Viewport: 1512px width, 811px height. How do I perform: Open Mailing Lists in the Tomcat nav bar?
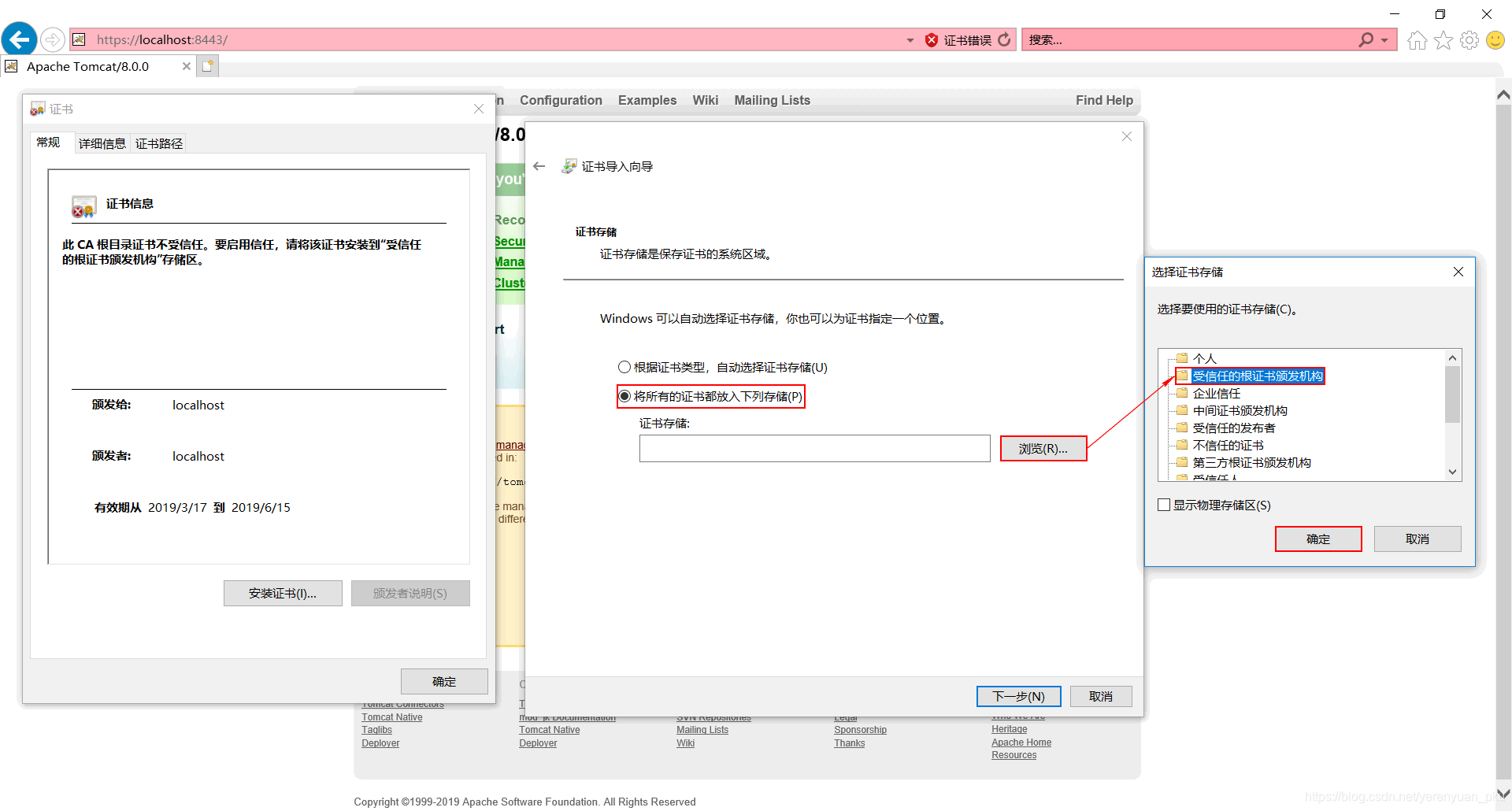click(x=773, y=100)
